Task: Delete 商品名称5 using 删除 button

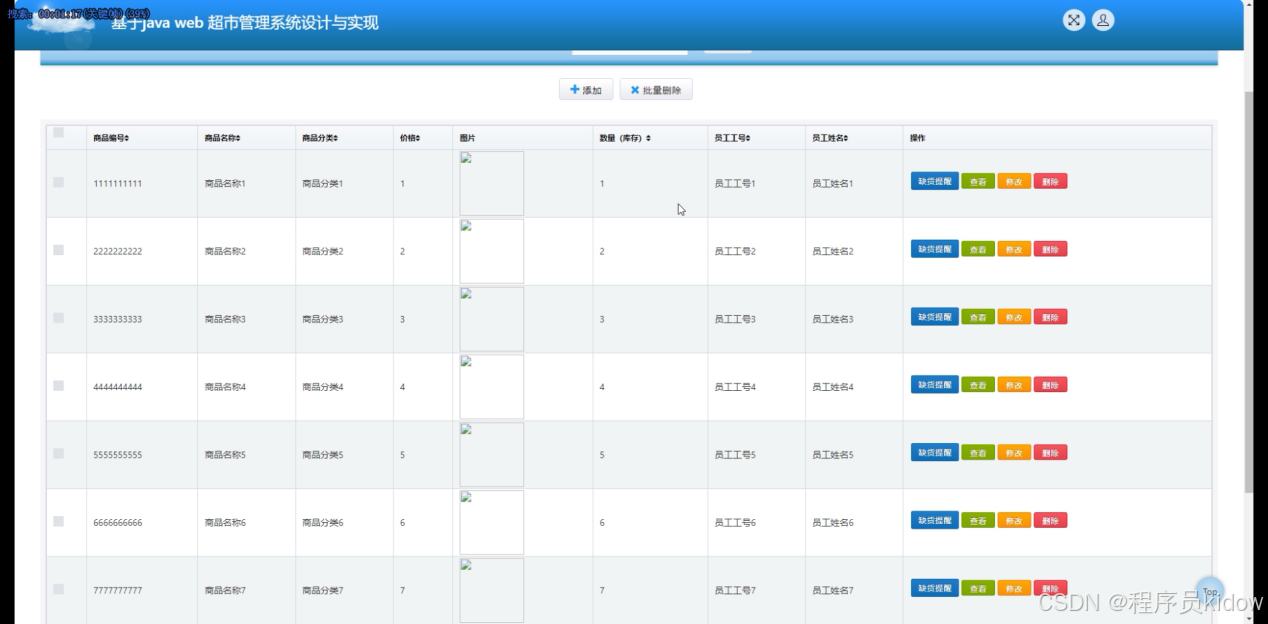Action: coord(1050,452)
